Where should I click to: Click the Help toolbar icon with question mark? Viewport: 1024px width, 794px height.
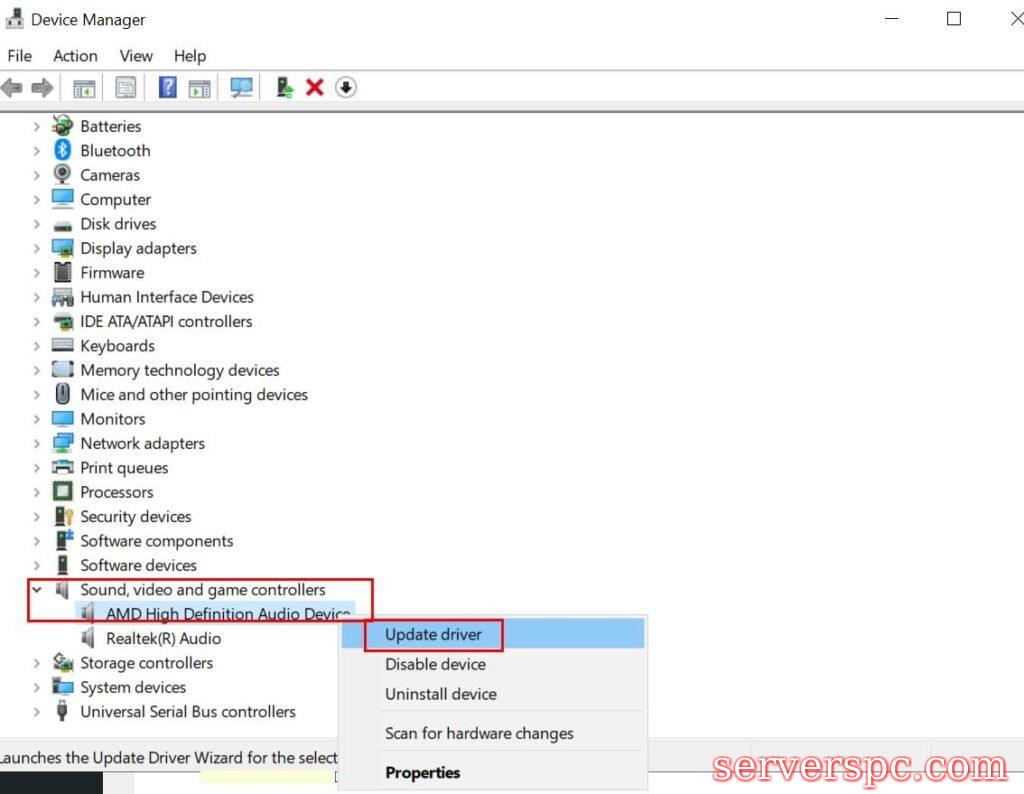[167, 88]
